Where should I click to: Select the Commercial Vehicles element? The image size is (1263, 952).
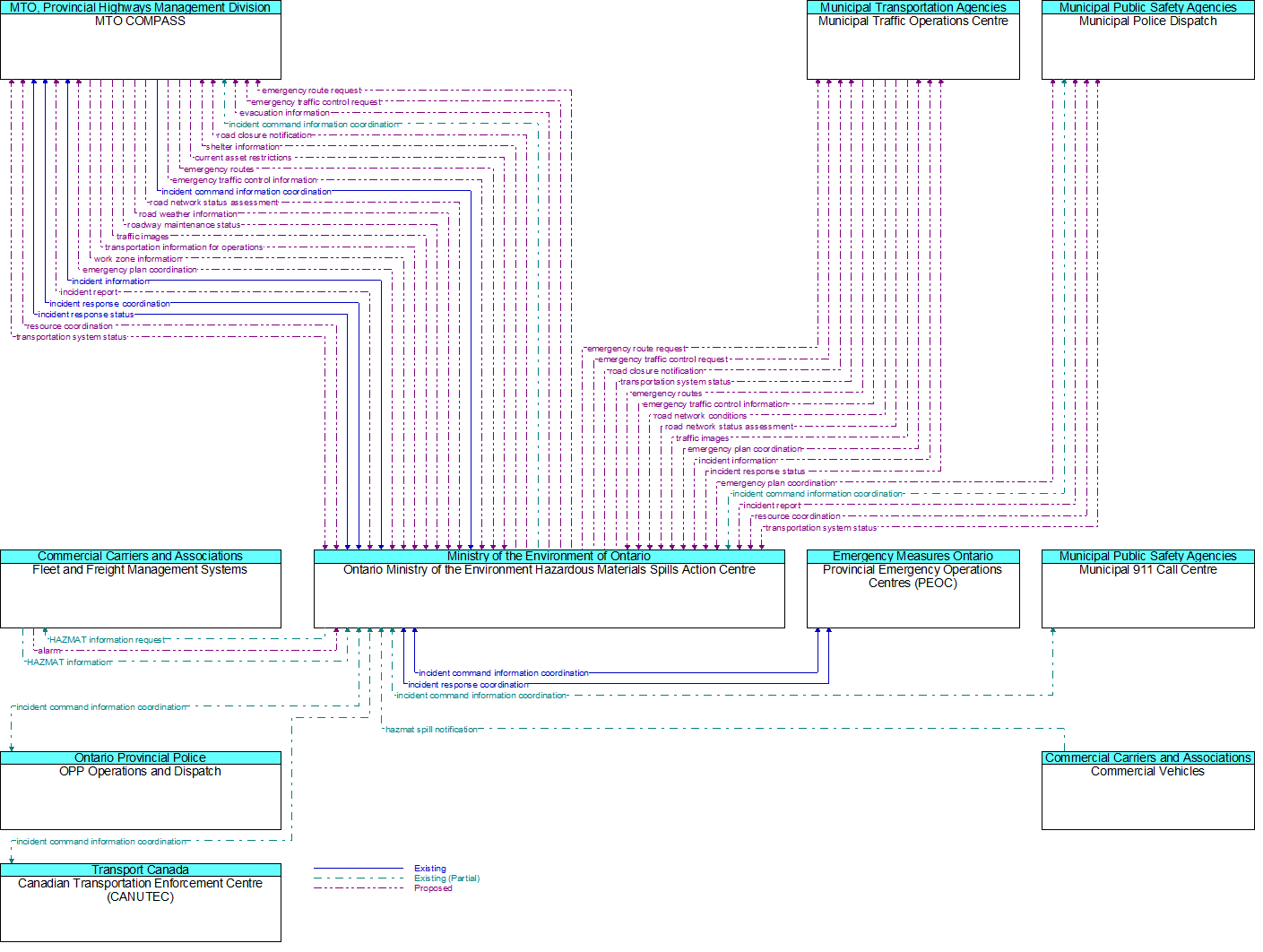1147,796
